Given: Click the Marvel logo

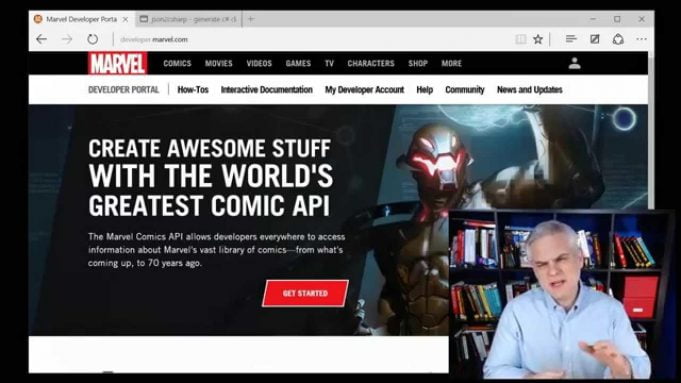Looking at the screenshot, I should click(117, 63).
